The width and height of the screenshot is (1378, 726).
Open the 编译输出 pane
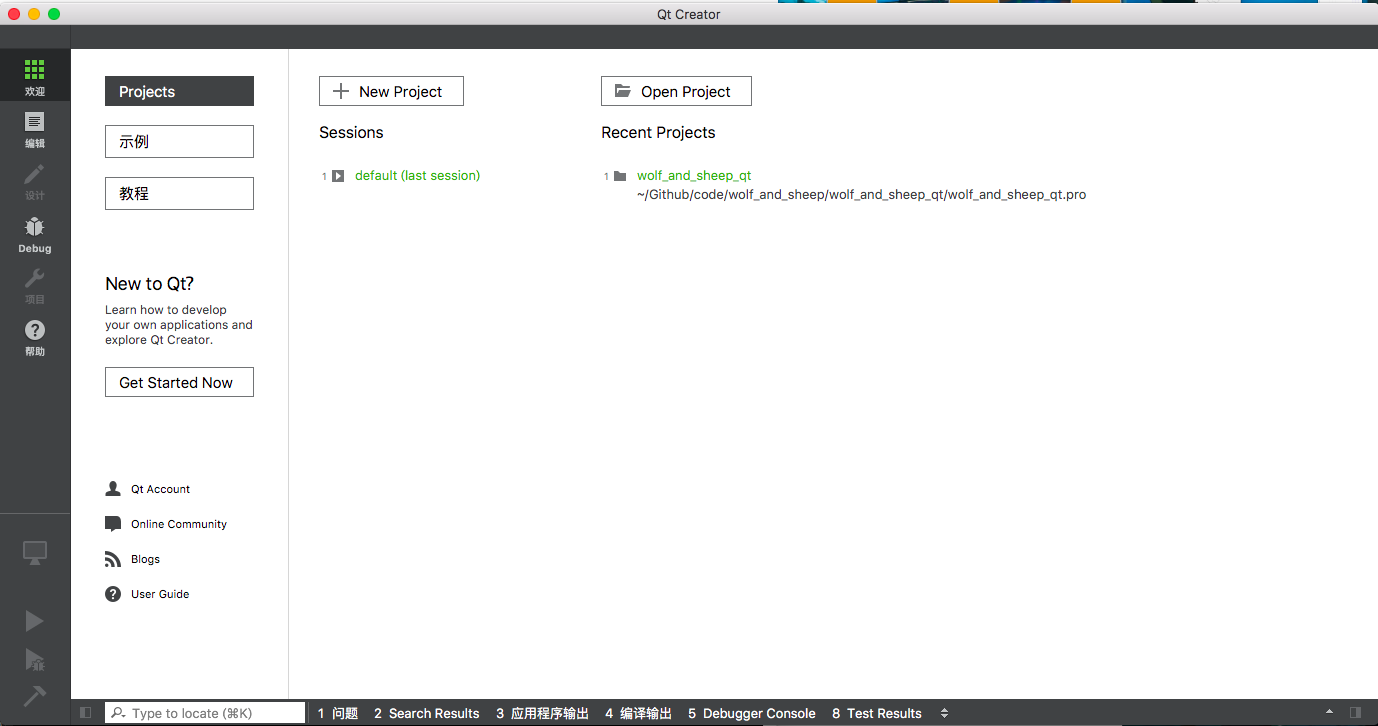click(638, 713)
